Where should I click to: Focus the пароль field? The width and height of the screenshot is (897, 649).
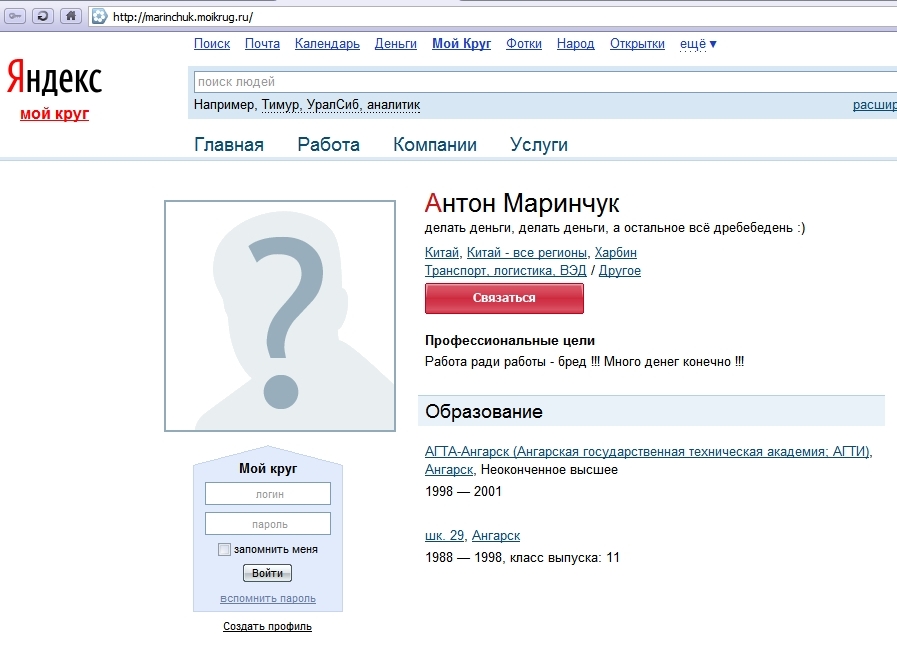point(268,524)
